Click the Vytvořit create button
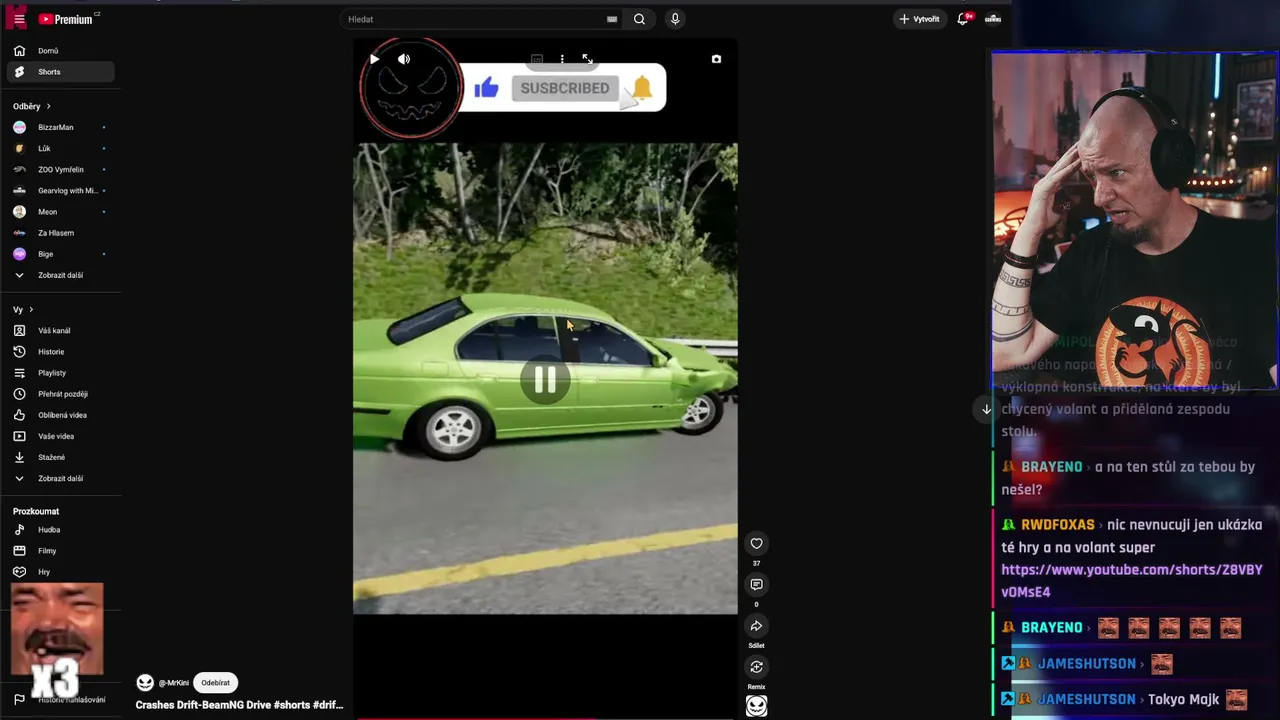1280x720 pixels. [920, 19]
